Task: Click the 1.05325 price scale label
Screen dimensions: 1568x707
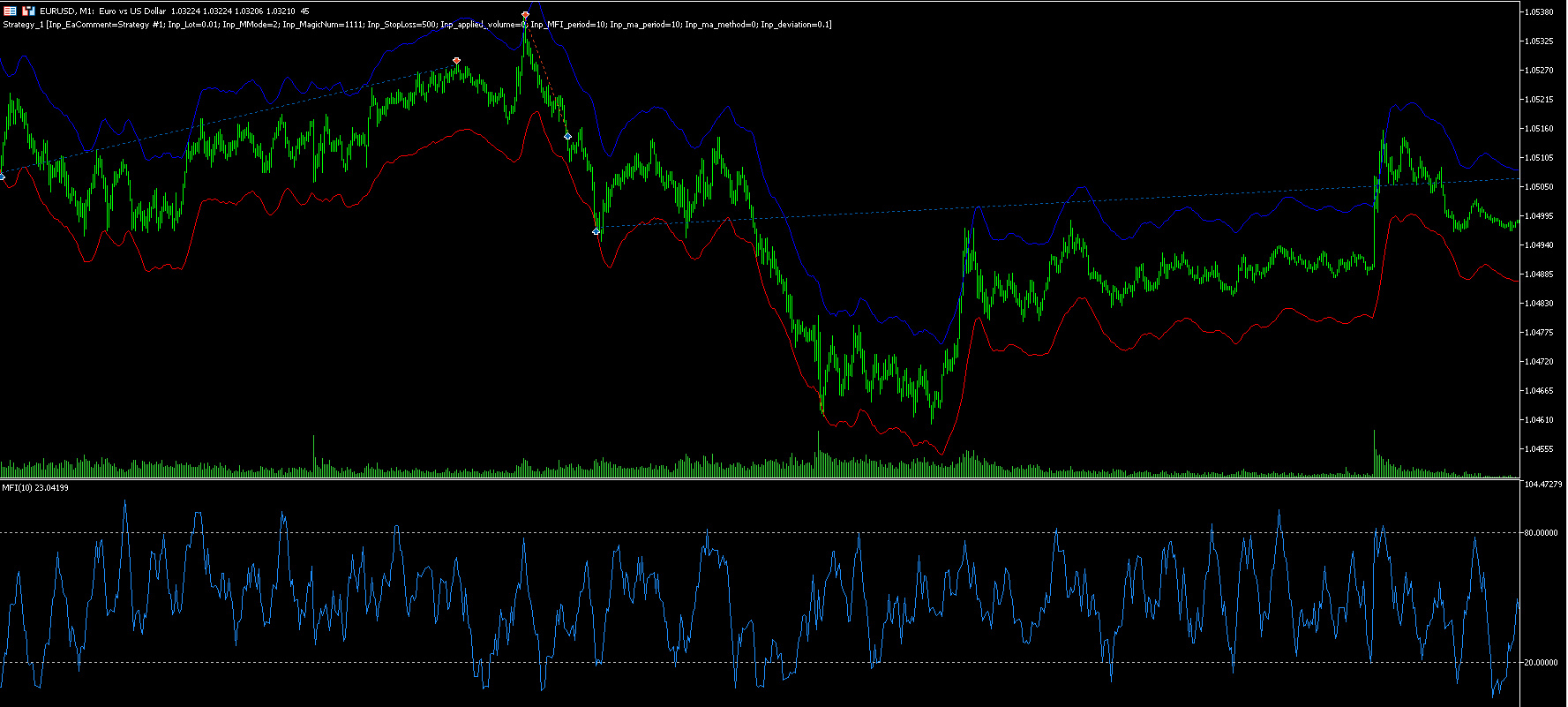Action: tap(1539, 41)
